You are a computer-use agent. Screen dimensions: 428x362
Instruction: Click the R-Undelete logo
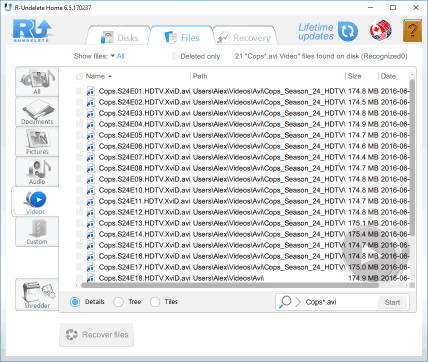[32, 31]
